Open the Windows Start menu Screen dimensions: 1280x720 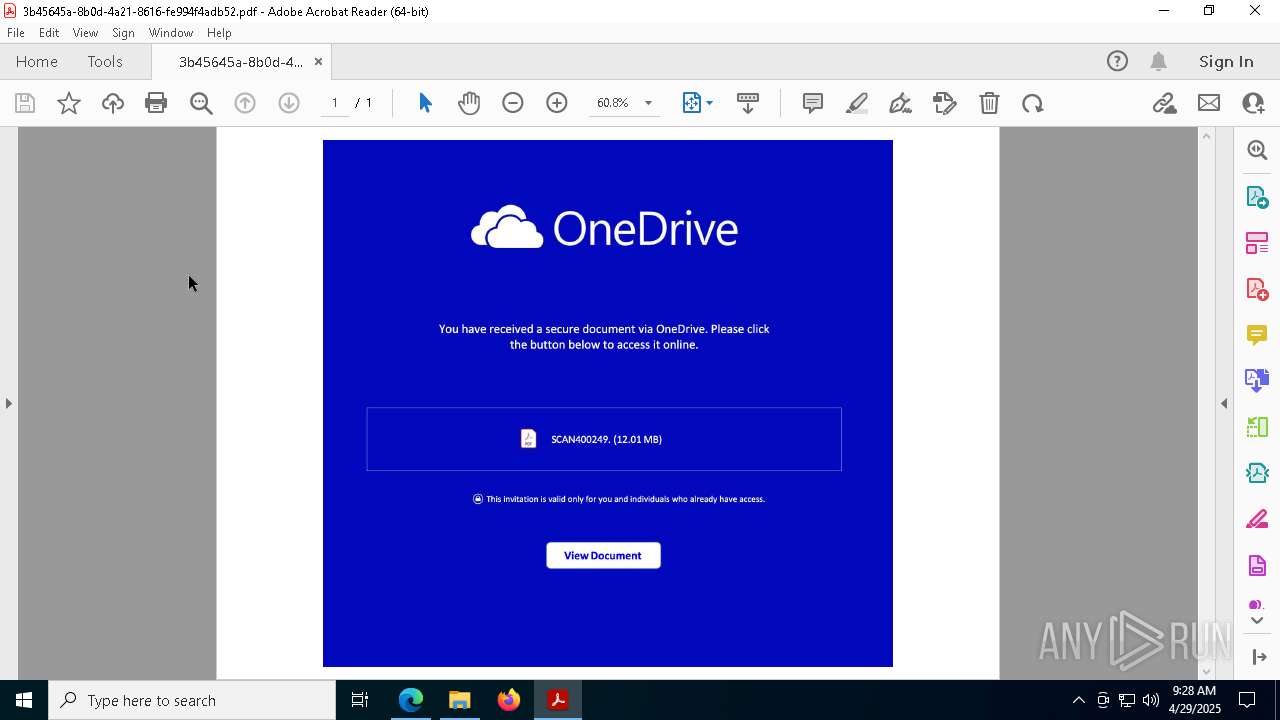24,700
